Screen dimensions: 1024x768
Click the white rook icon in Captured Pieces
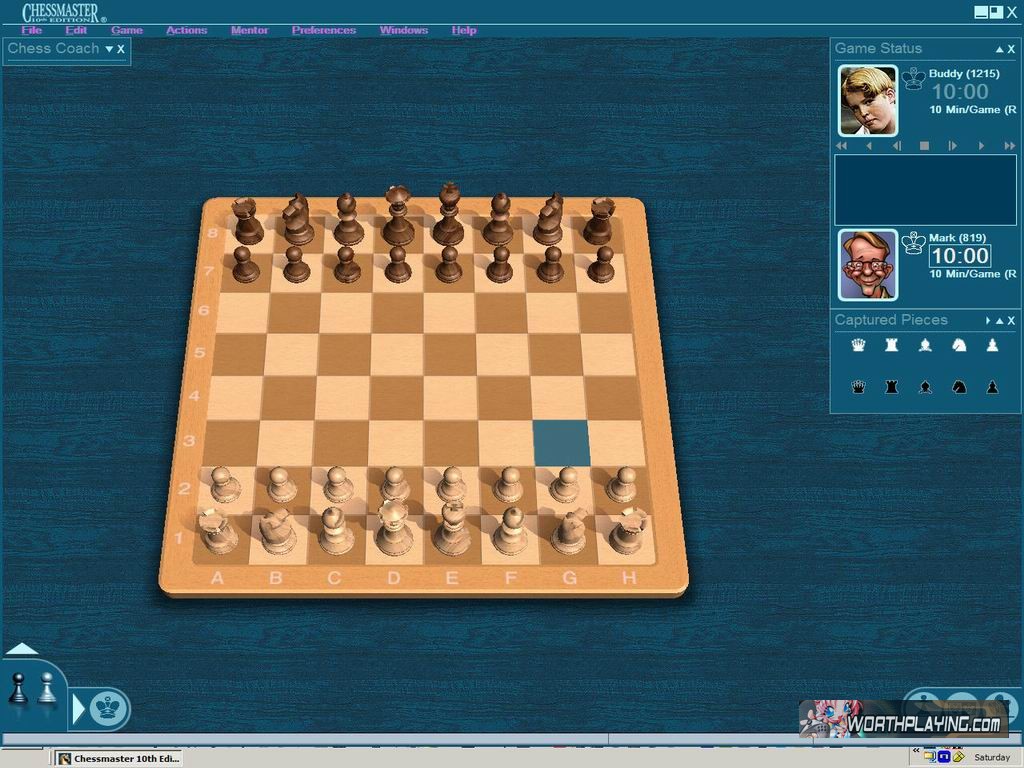(891, 345)
